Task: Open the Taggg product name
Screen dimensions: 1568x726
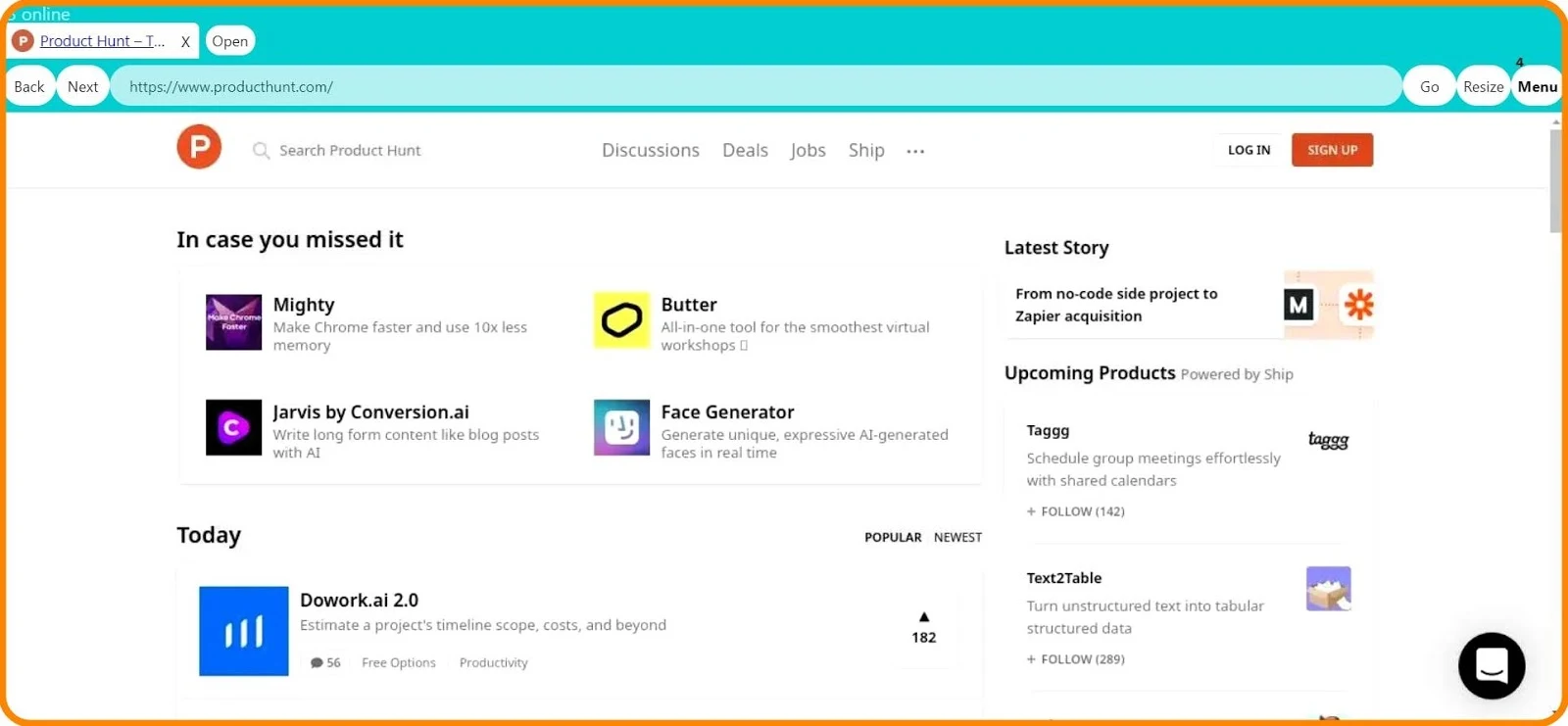Action: pos(1048,430)
